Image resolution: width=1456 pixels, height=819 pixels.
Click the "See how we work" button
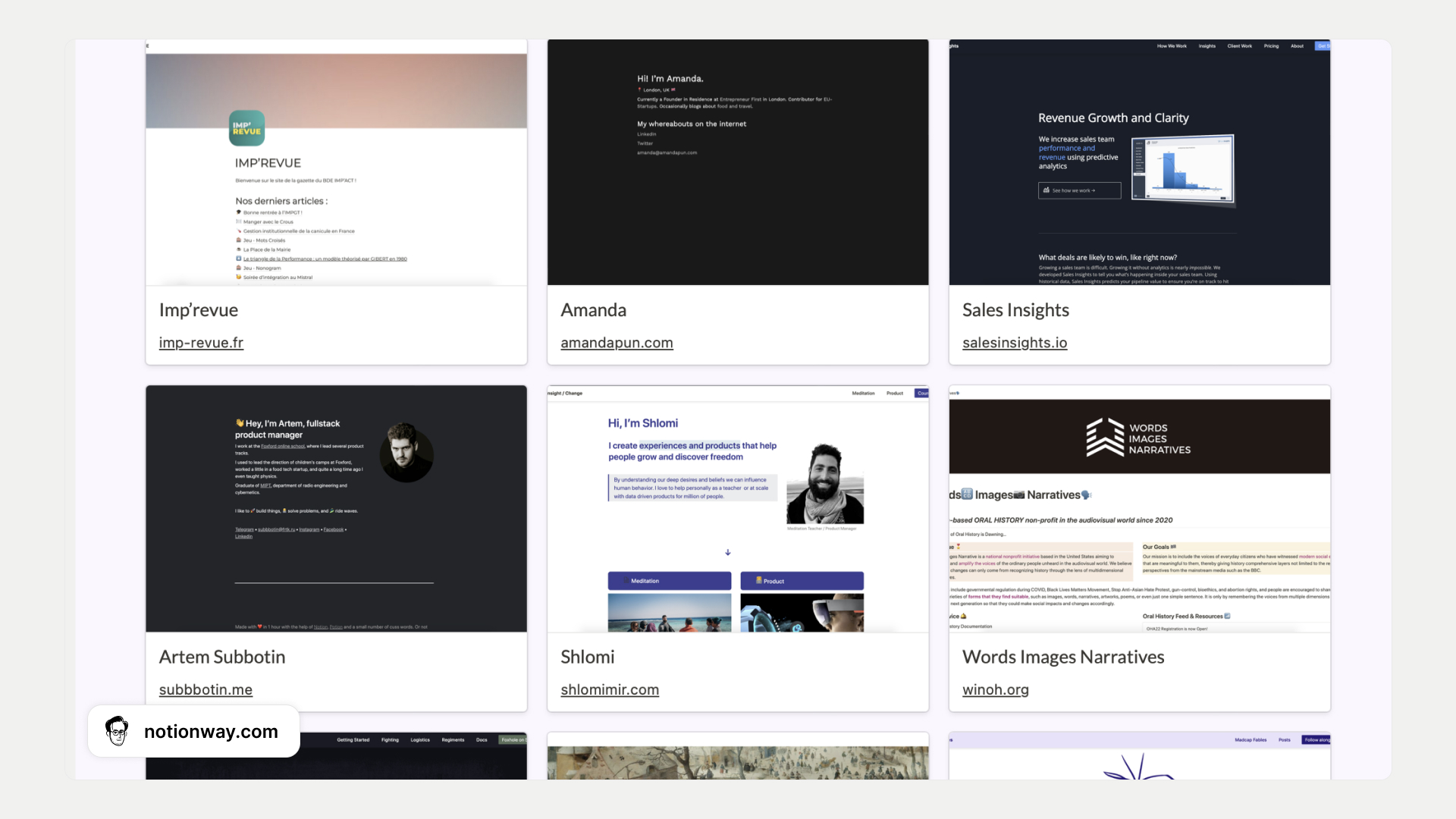pyautogui.click(x=1079, y=190)
